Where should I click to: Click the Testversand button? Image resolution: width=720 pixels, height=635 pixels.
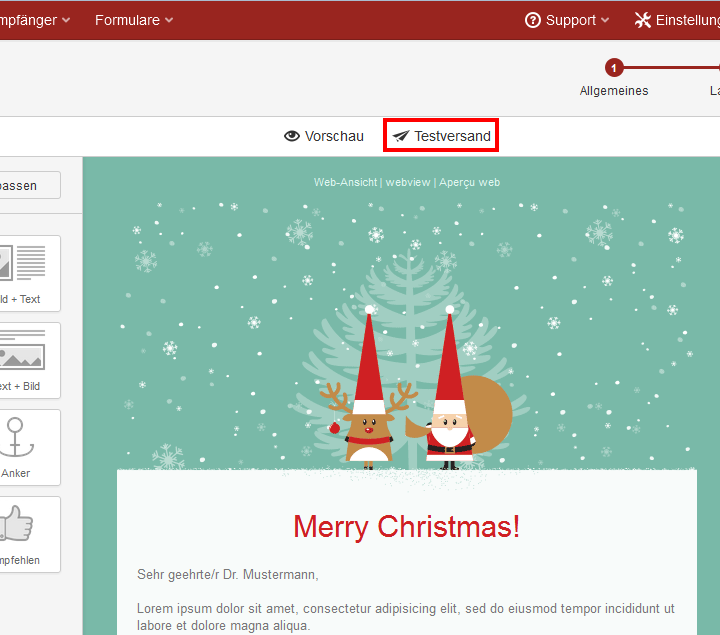click(441, 136)
